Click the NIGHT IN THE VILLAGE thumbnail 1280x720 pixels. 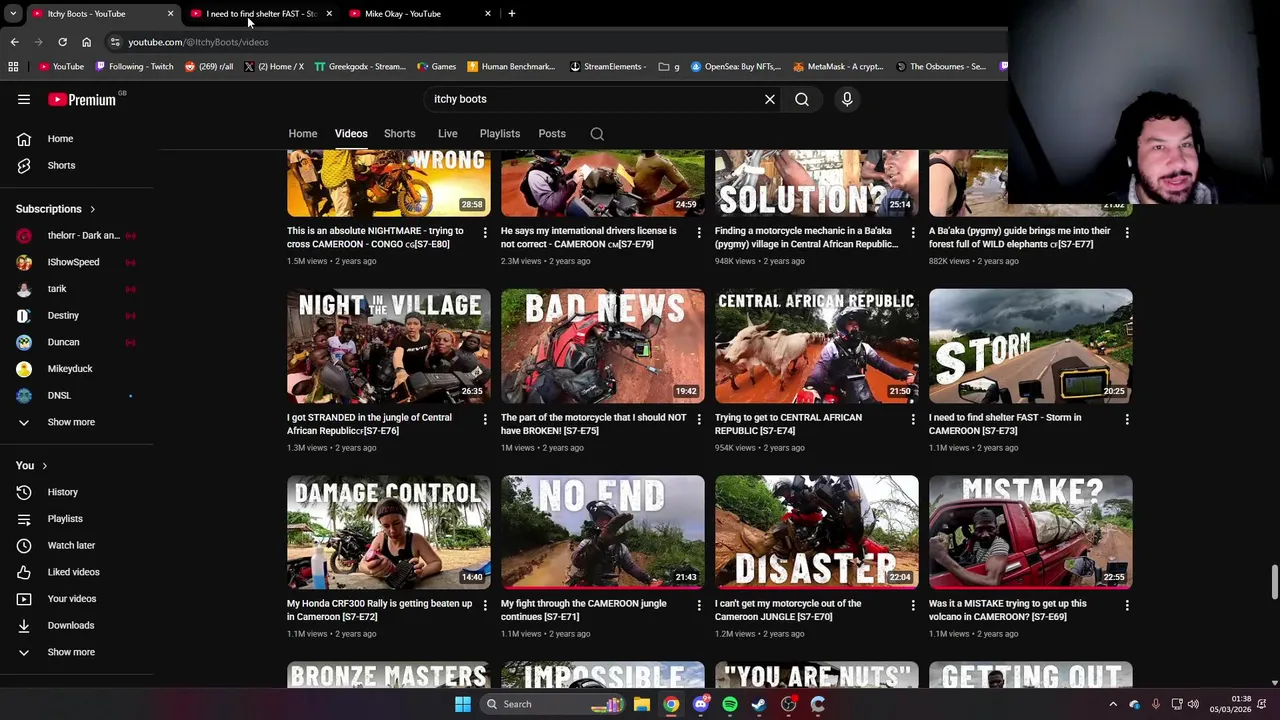click(x=389, y=346)
